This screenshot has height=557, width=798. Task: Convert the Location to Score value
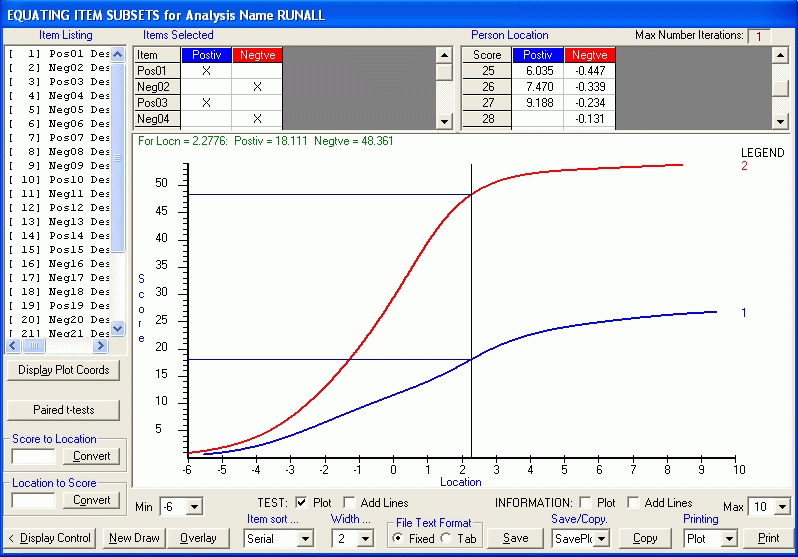tap(93, 500)
